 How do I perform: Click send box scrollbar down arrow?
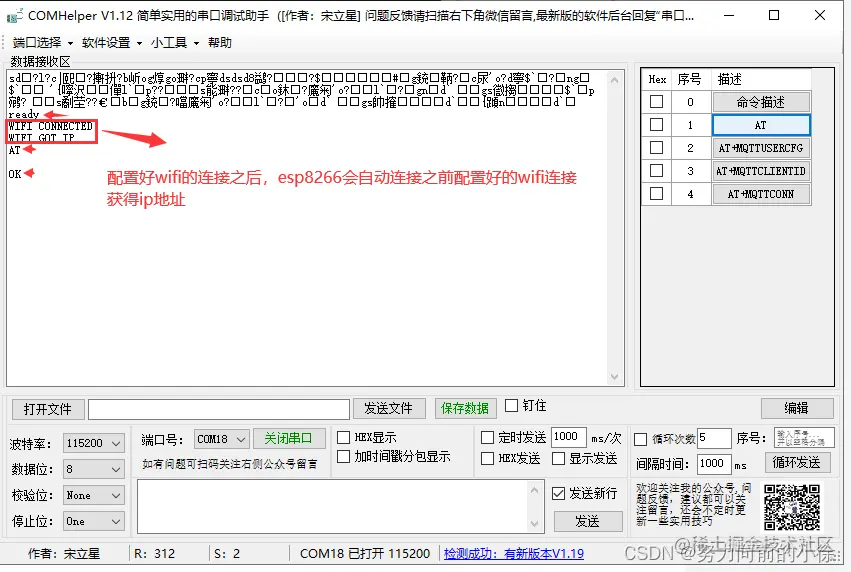pyautogui.click(x=535, y=524)
